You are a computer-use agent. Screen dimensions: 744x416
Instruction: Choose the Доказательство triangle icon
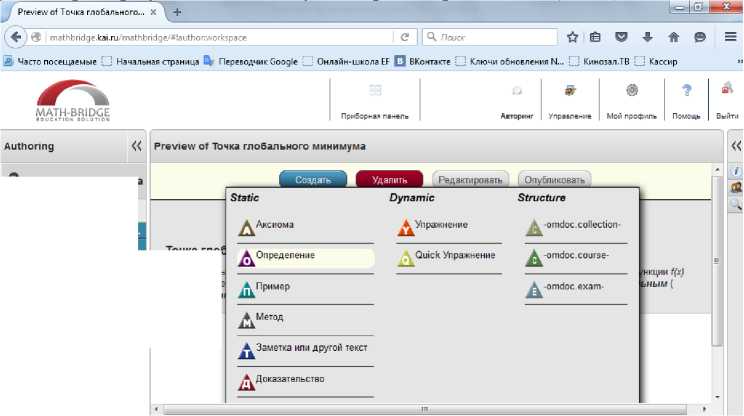click(x=246, y=382)
